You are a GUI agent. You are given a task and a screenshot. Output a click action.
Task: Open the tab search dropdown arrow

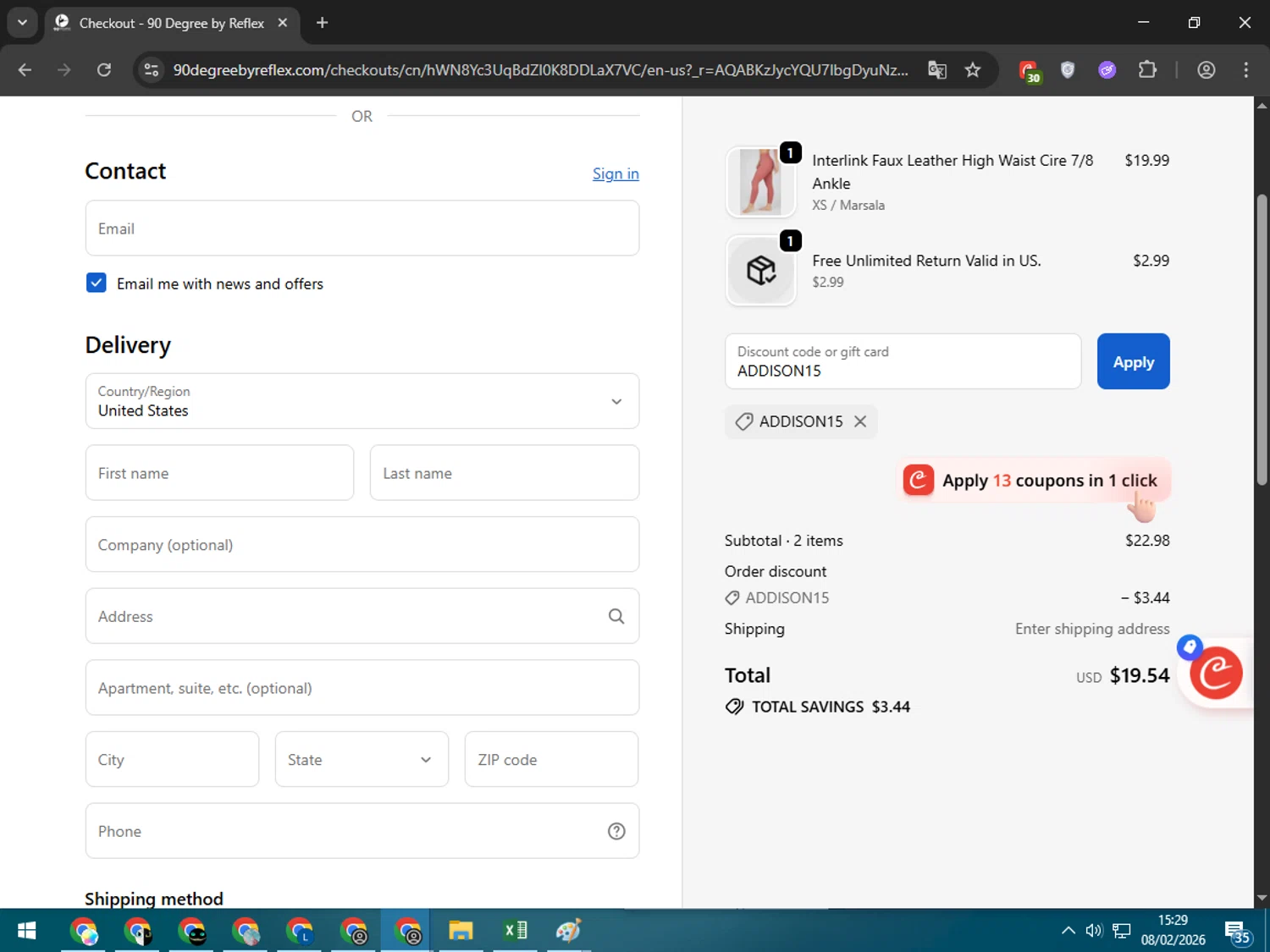[x=22, y=23]
